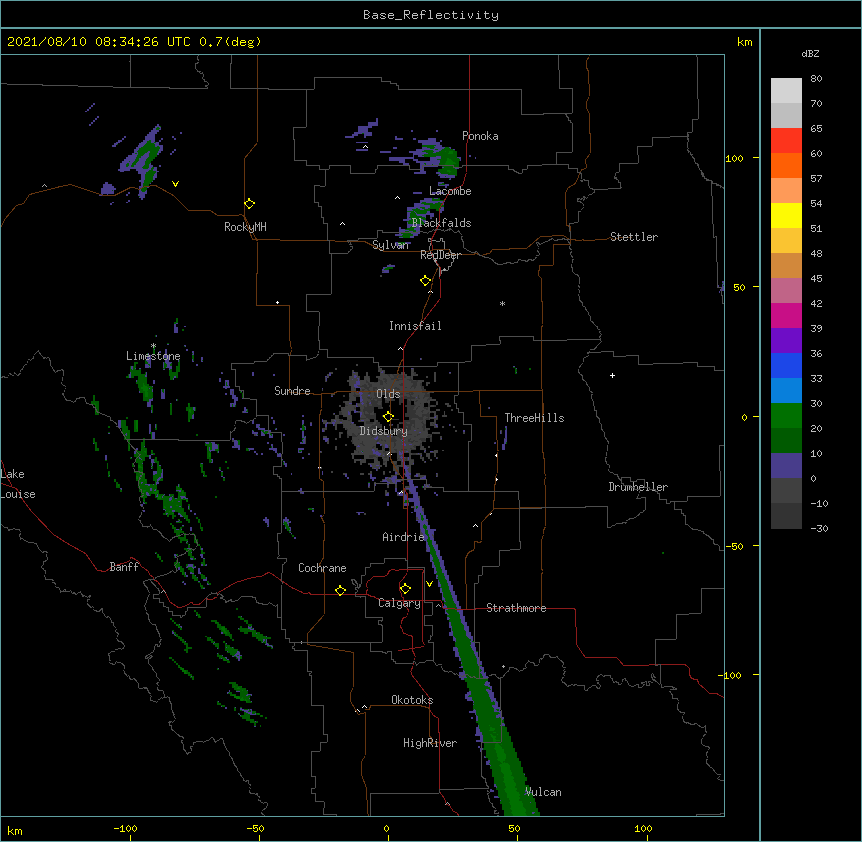Pick the 39 dBZ purple legend swatch
This screenshot has width=862, height=842.
[786, 340]
